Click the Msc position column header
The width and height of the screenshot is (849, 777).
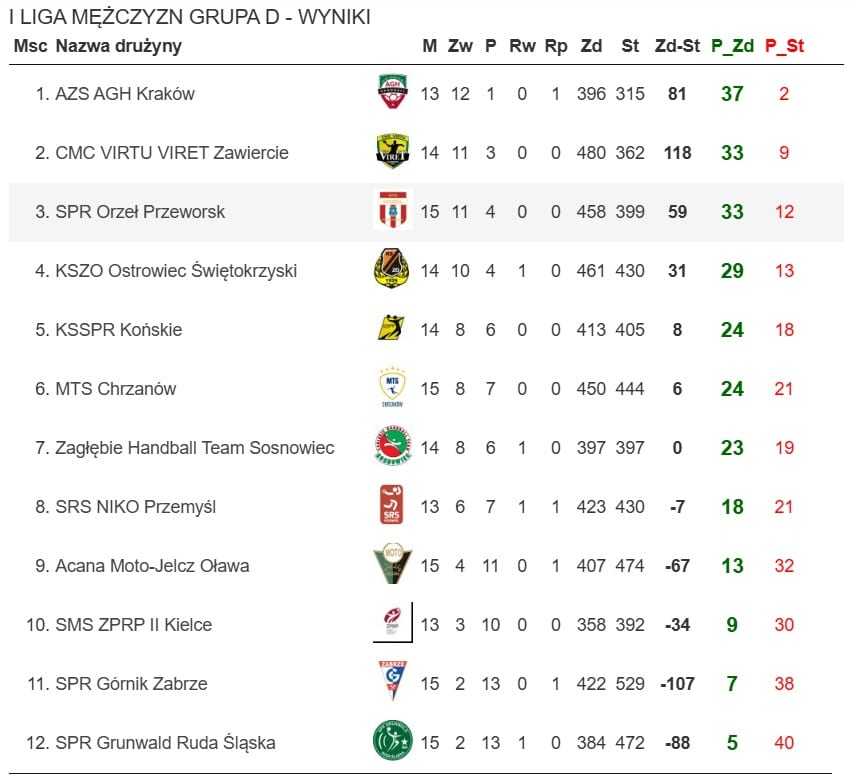click(31, 46)
